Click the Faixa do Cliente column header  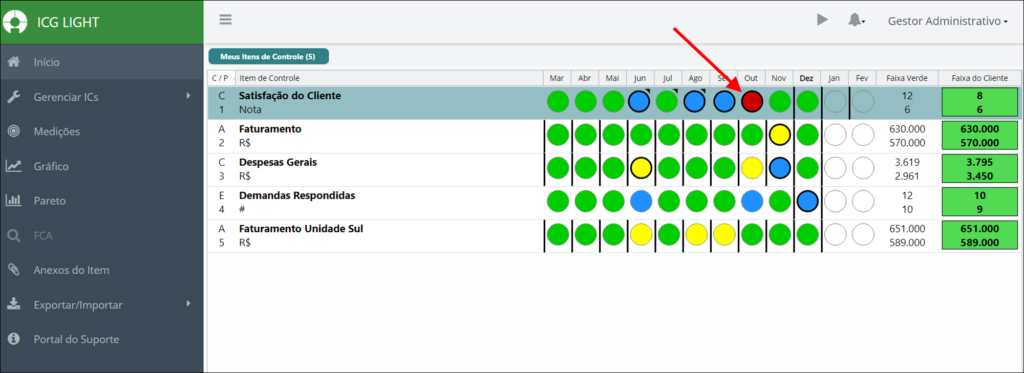click(979, 78)
